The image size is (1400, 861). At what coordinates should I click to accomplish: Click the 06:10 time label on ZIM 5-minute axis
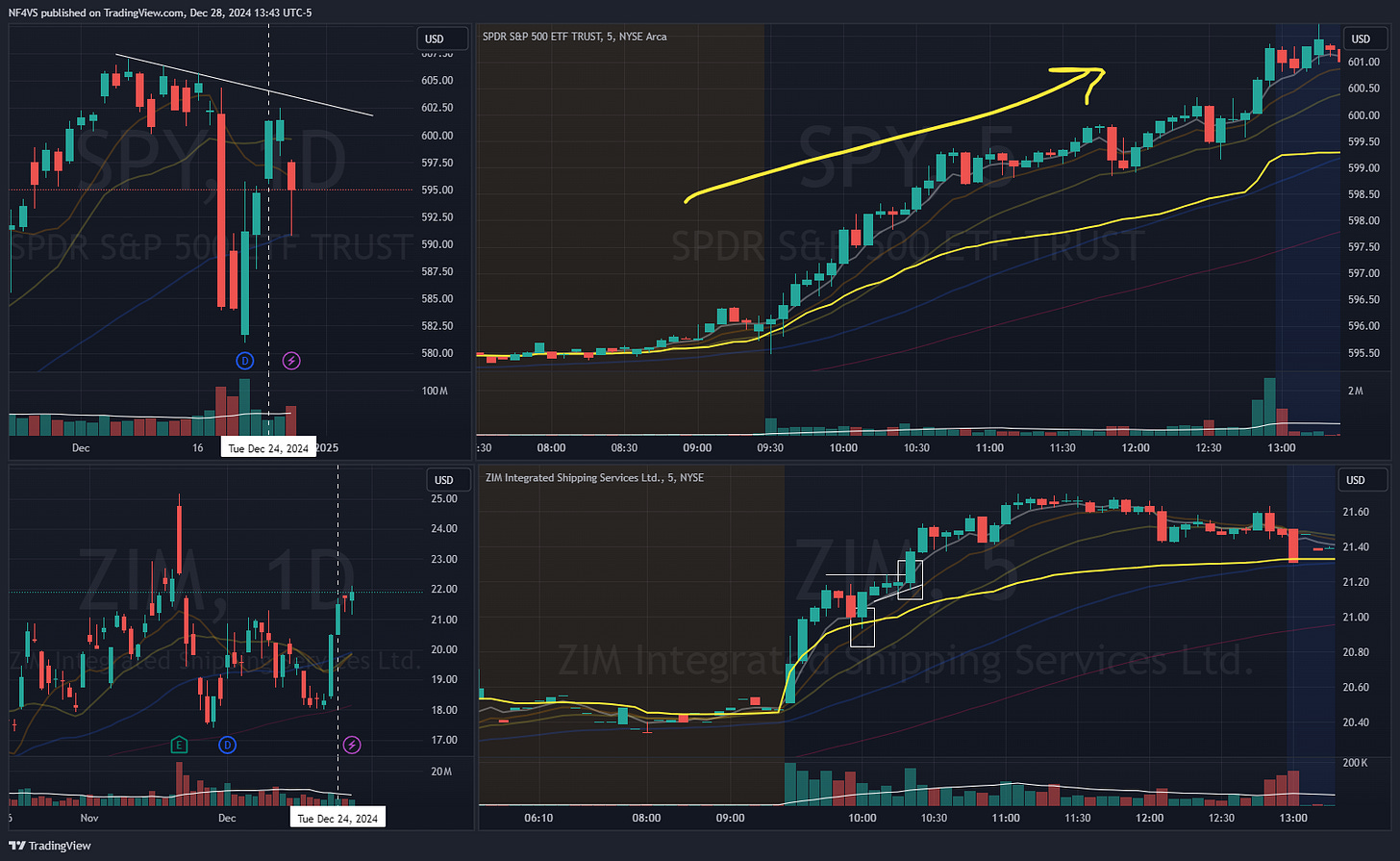[x=538, y=819]
